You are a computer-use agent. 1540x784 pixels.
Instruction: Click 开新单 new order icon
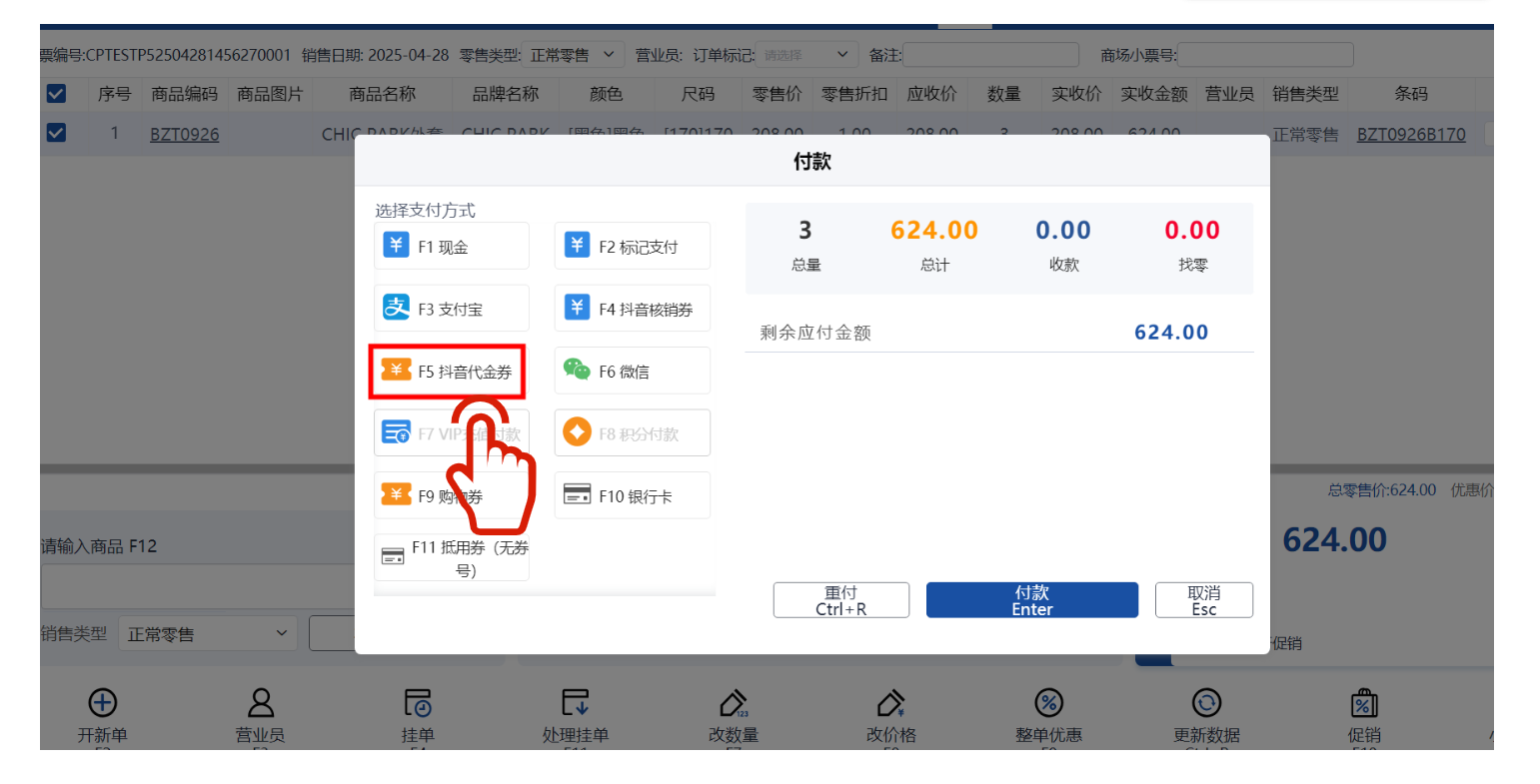pos(103,703)
